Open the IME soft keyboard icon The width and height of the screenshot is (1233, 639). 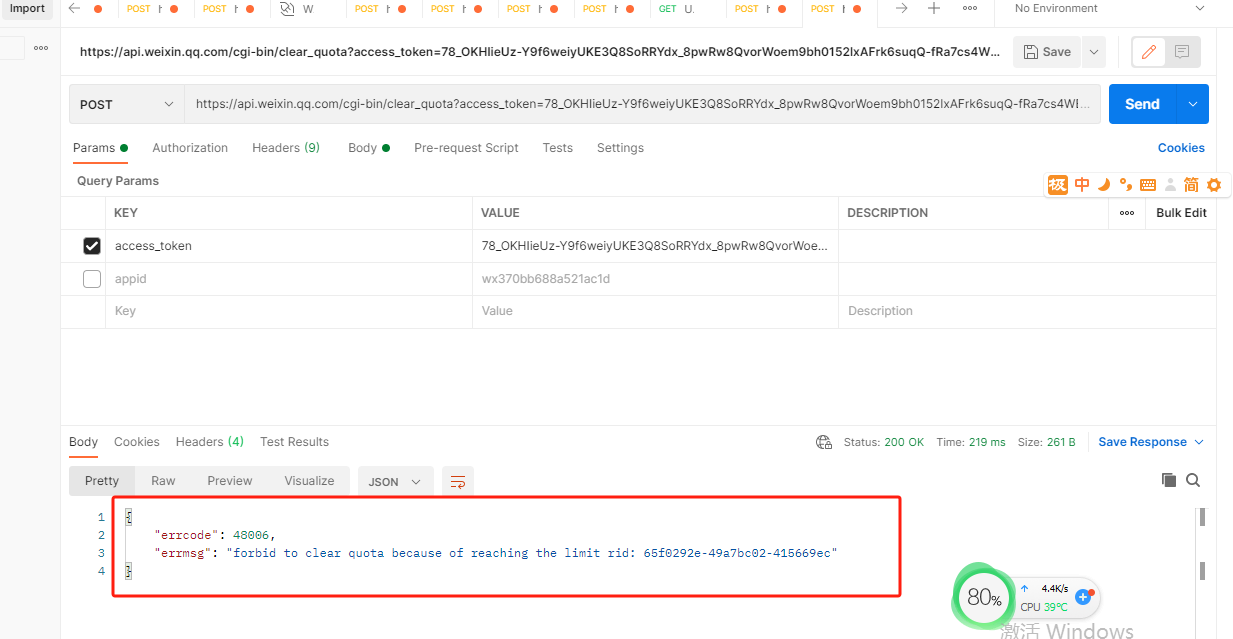click(1148, 185)
